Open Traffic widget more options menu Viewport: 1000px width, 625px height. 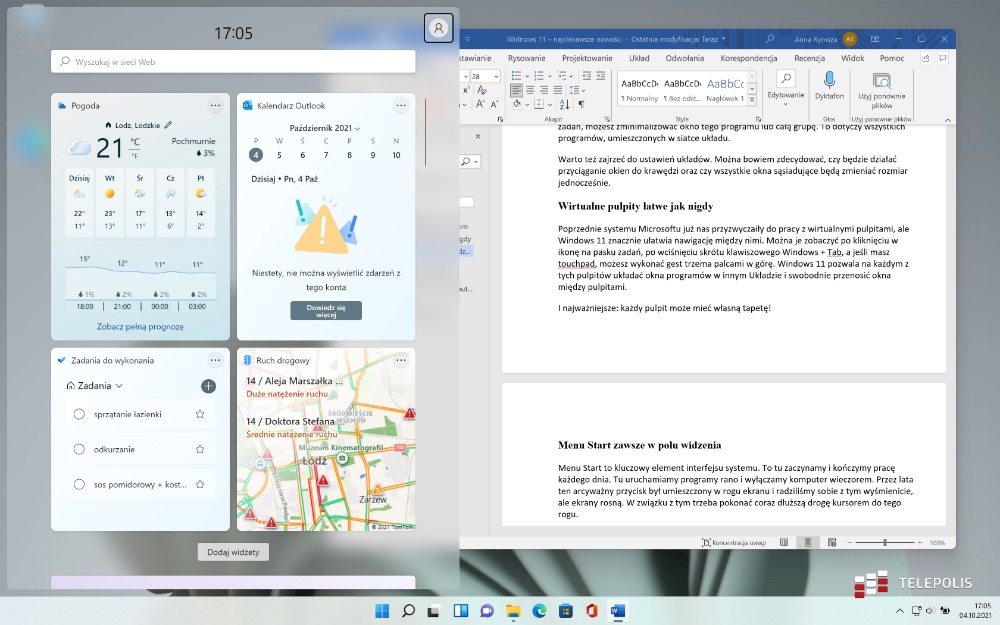[x=401, y=360]
